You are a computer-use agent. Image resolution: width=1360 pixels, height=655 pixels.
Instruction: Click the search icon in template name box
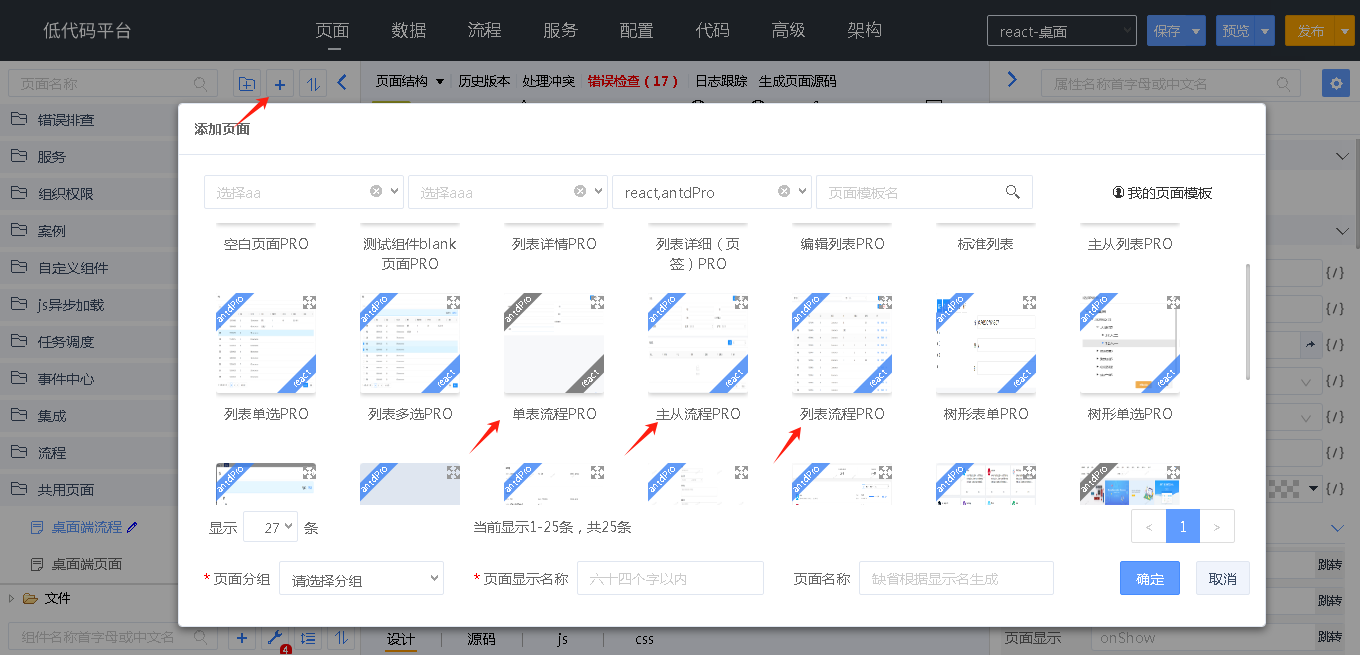(1012, 192)
